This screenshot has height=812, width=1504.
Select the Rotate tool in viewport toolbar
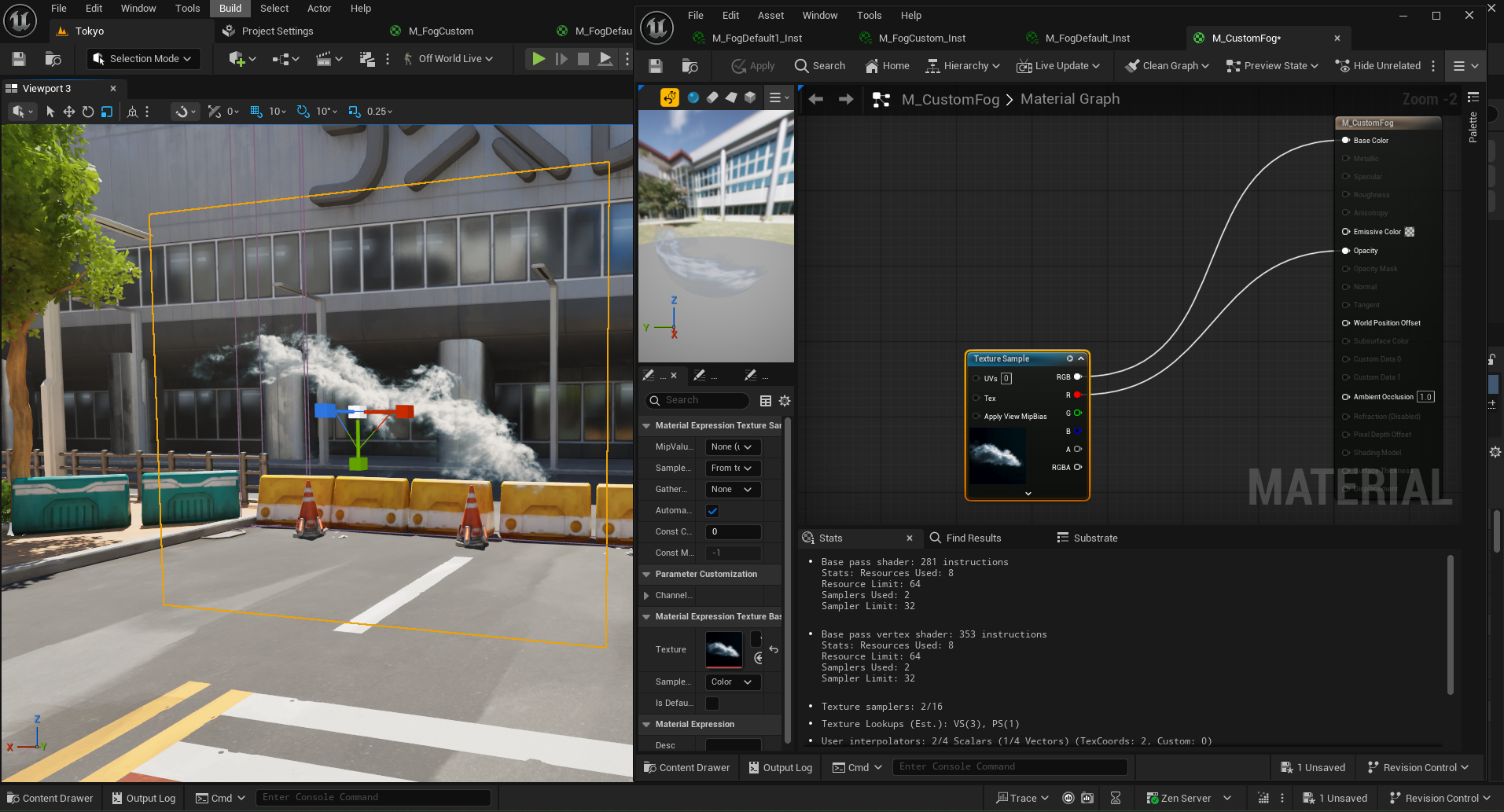point(88,112)
